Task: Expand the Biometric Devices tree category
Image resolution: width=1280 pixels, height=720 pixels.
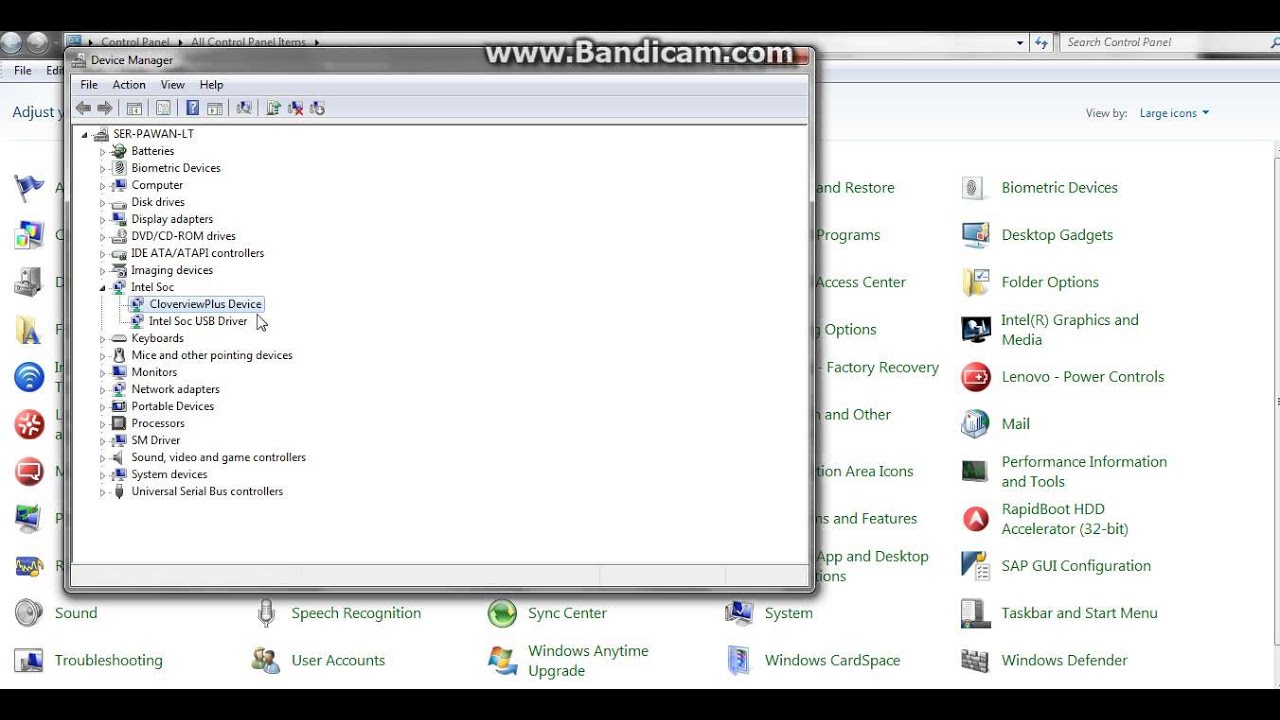Action: [x=102, y=168]
